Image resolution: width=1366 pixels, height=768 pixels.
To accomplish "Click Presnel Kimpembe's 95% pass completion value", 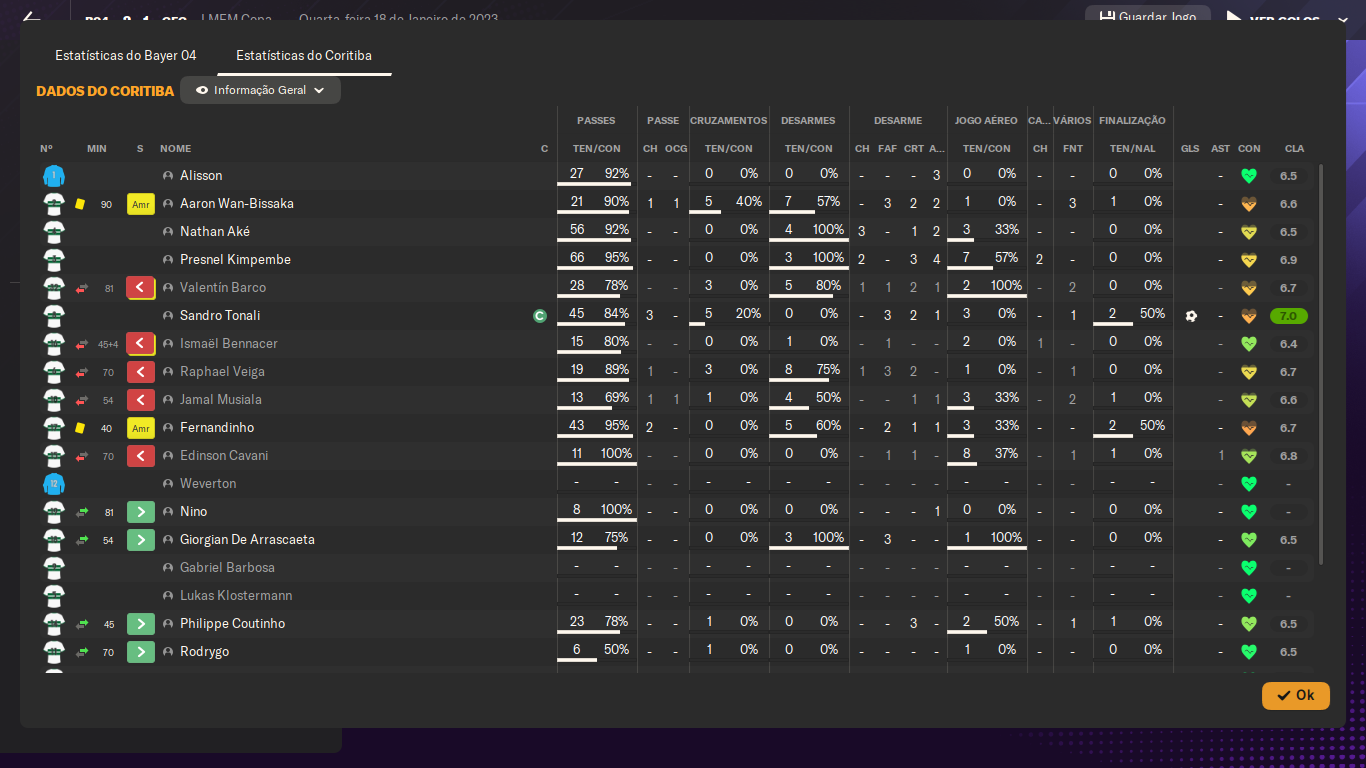I will 617,258.
